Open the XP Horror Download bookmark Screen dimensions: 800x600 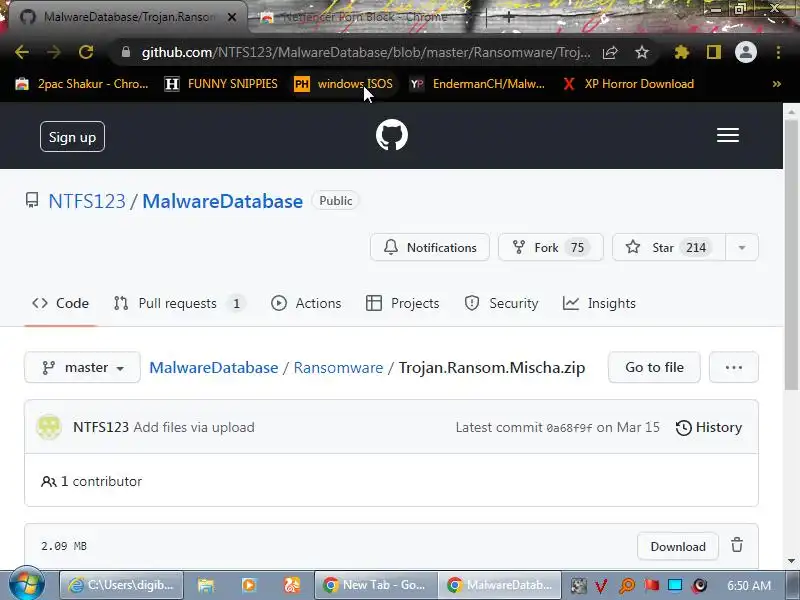pos(629,84)
